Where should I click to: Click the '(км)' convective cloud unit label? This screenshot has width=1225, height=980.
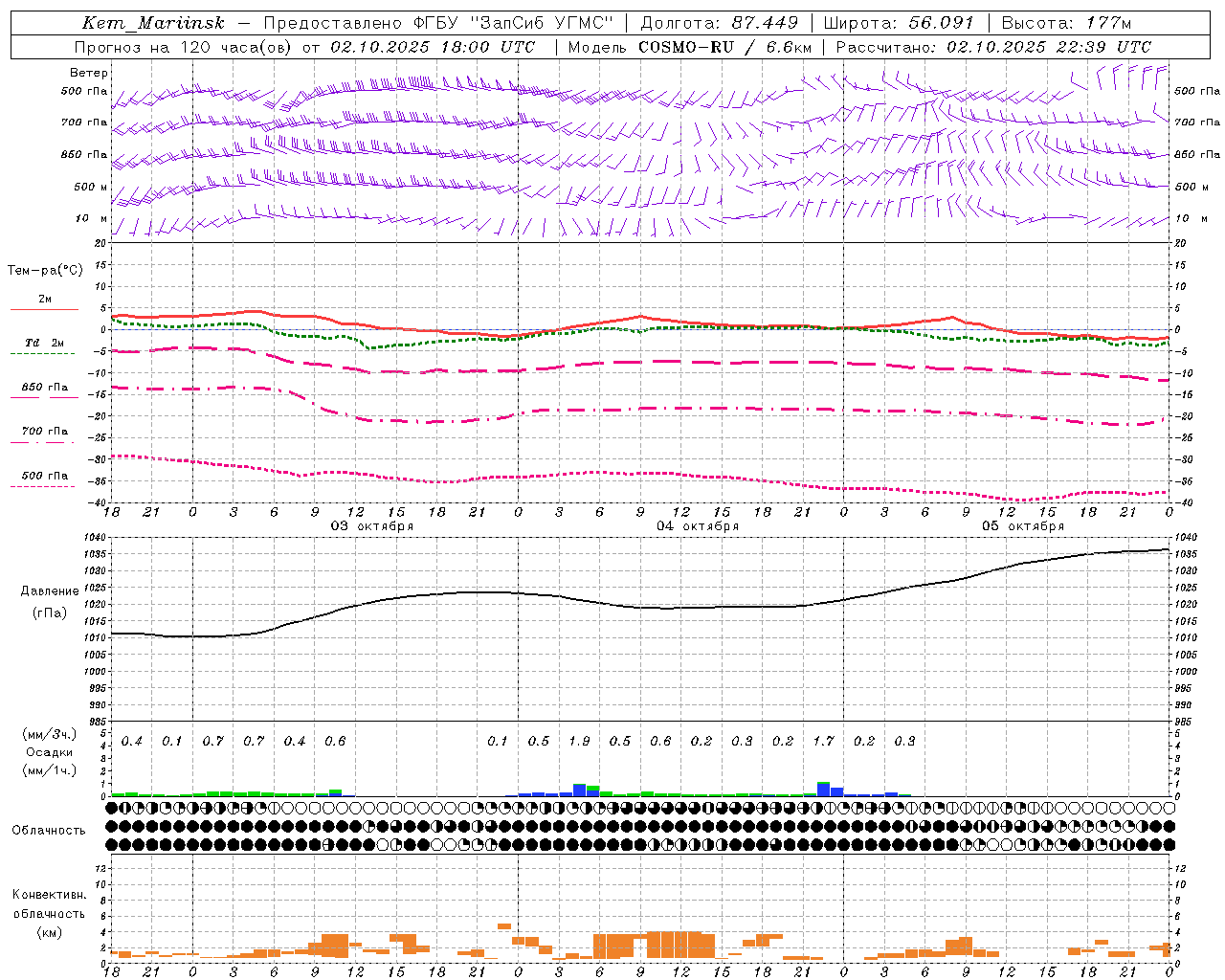50,933
